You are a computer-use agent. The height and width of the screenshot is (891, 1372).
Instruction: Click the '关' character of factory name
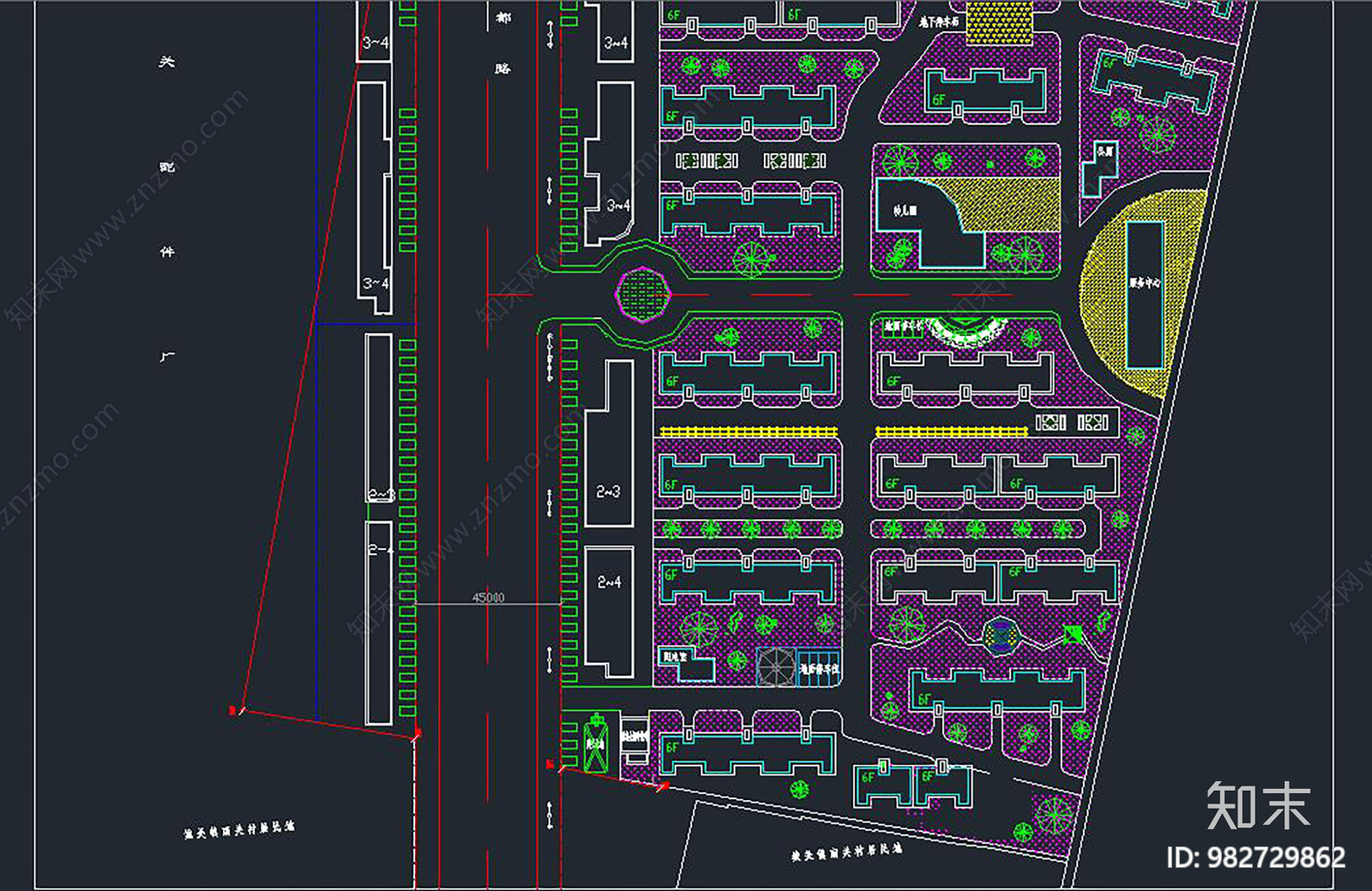pos(166,62)
